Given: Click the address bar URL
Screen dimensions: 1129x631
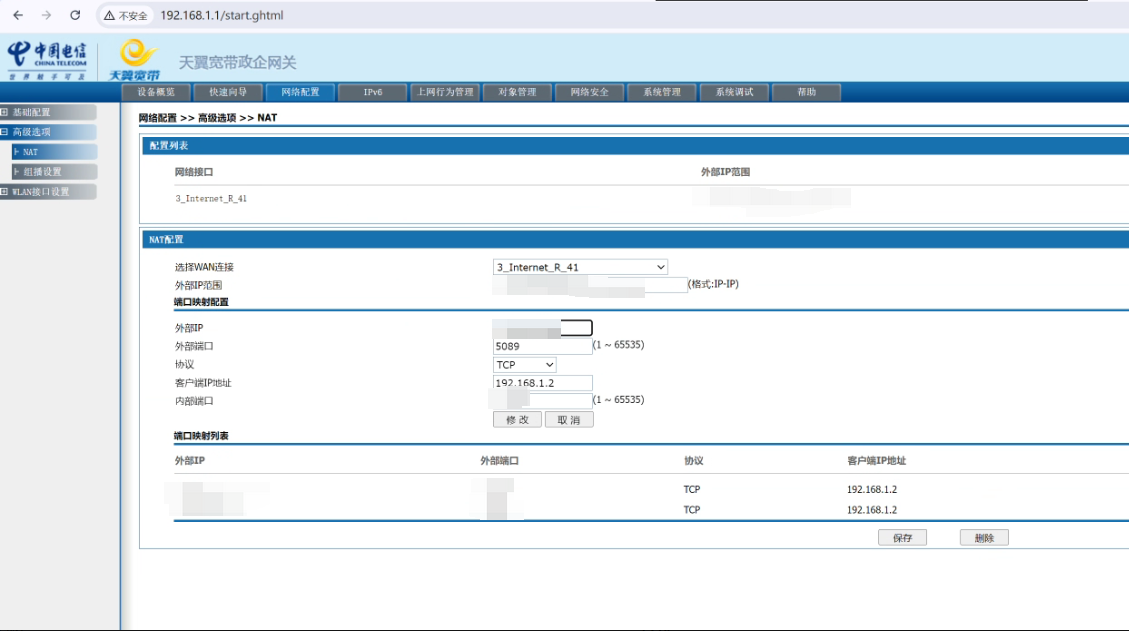Looking at the screenshot, I should 222,15.
